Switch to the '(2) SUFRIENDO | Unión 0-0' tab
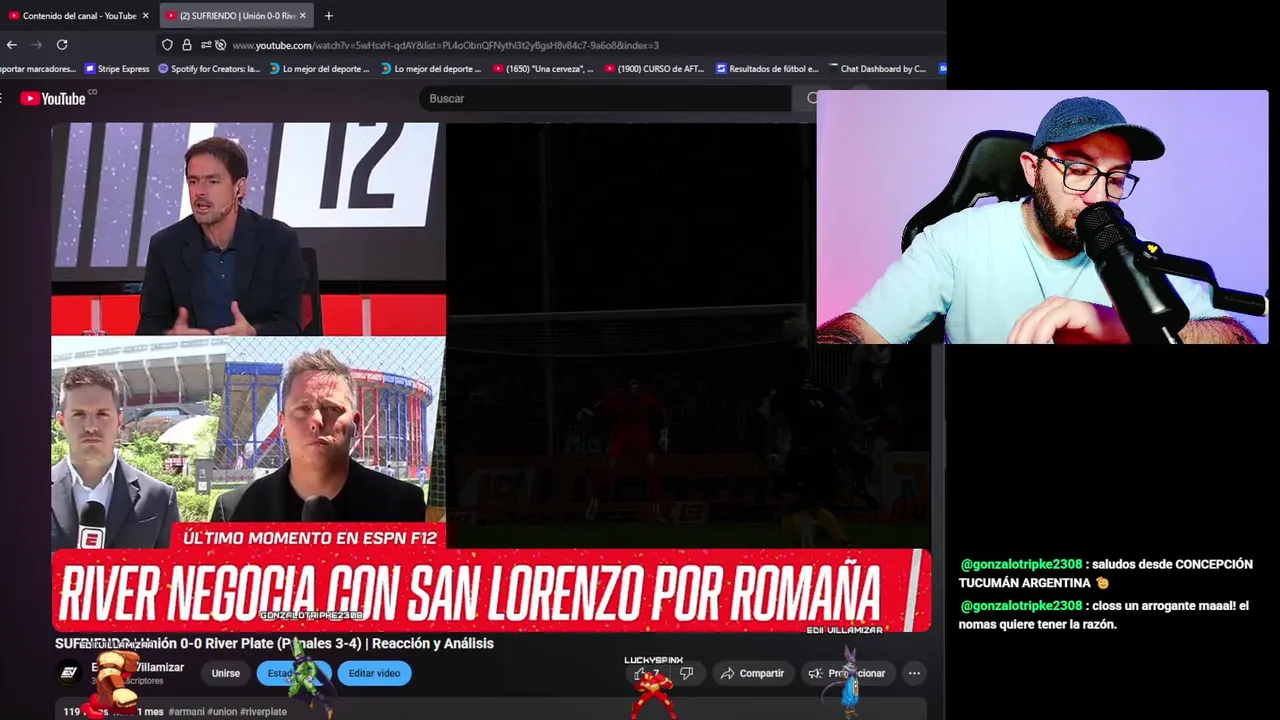The width and height of the screenshot is (1280, 720). coord(235,16)
